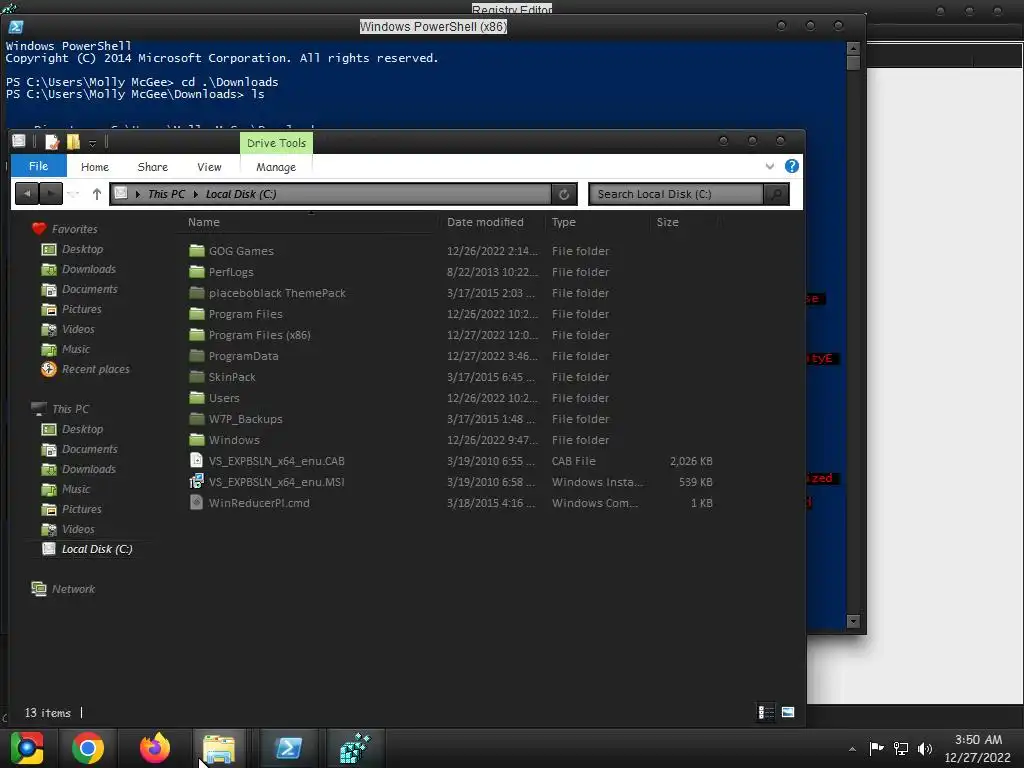Viewport: 1024px width, 768px height.
Task: Click Local Disk (C:) in address breadcrumb
Action: [x=241, y=194]
